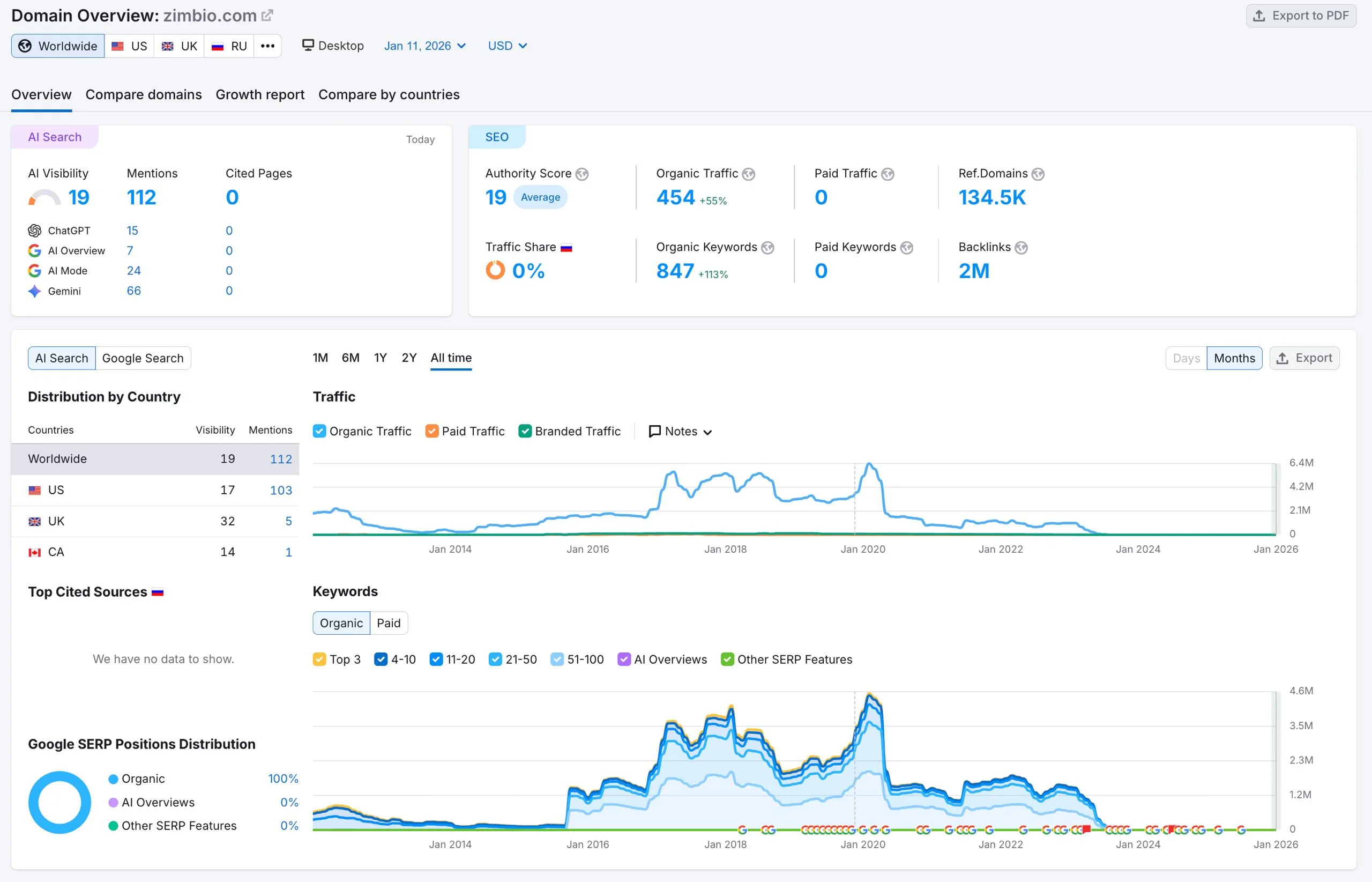The height and width of the screenshot is (882, 1372).
Task: Click Authority Score info globe icon
Action: tap(582, 174)
